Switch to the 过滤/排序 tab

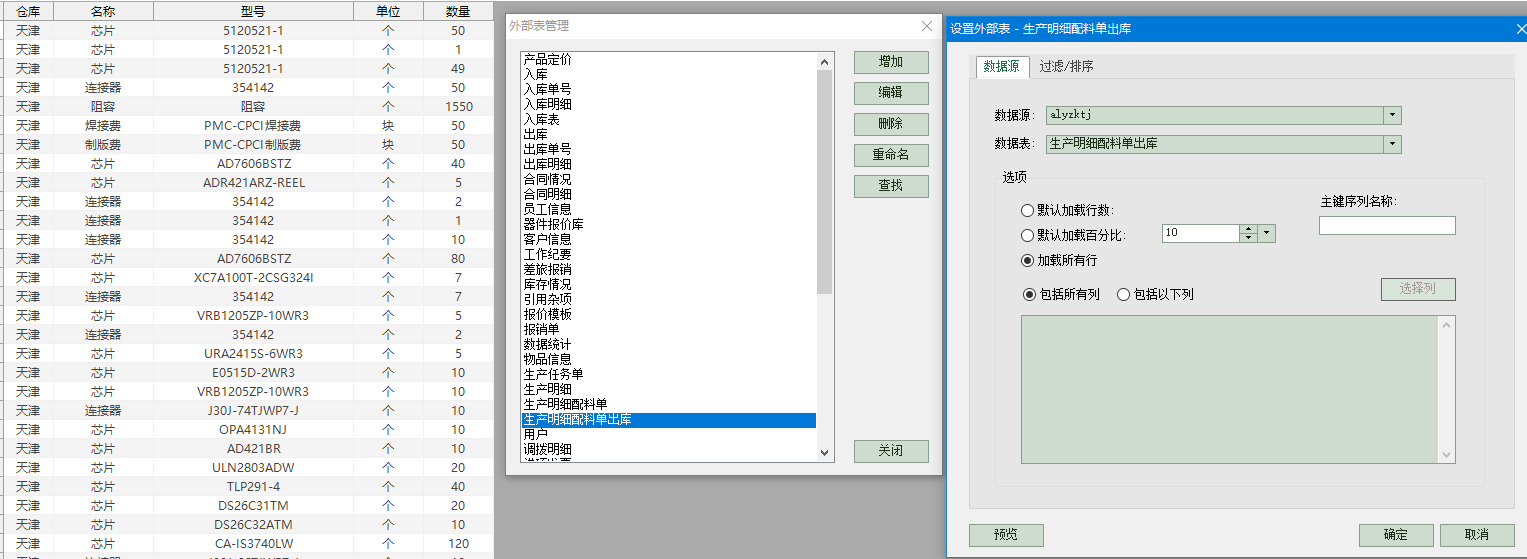click(x=1066, y=66)
